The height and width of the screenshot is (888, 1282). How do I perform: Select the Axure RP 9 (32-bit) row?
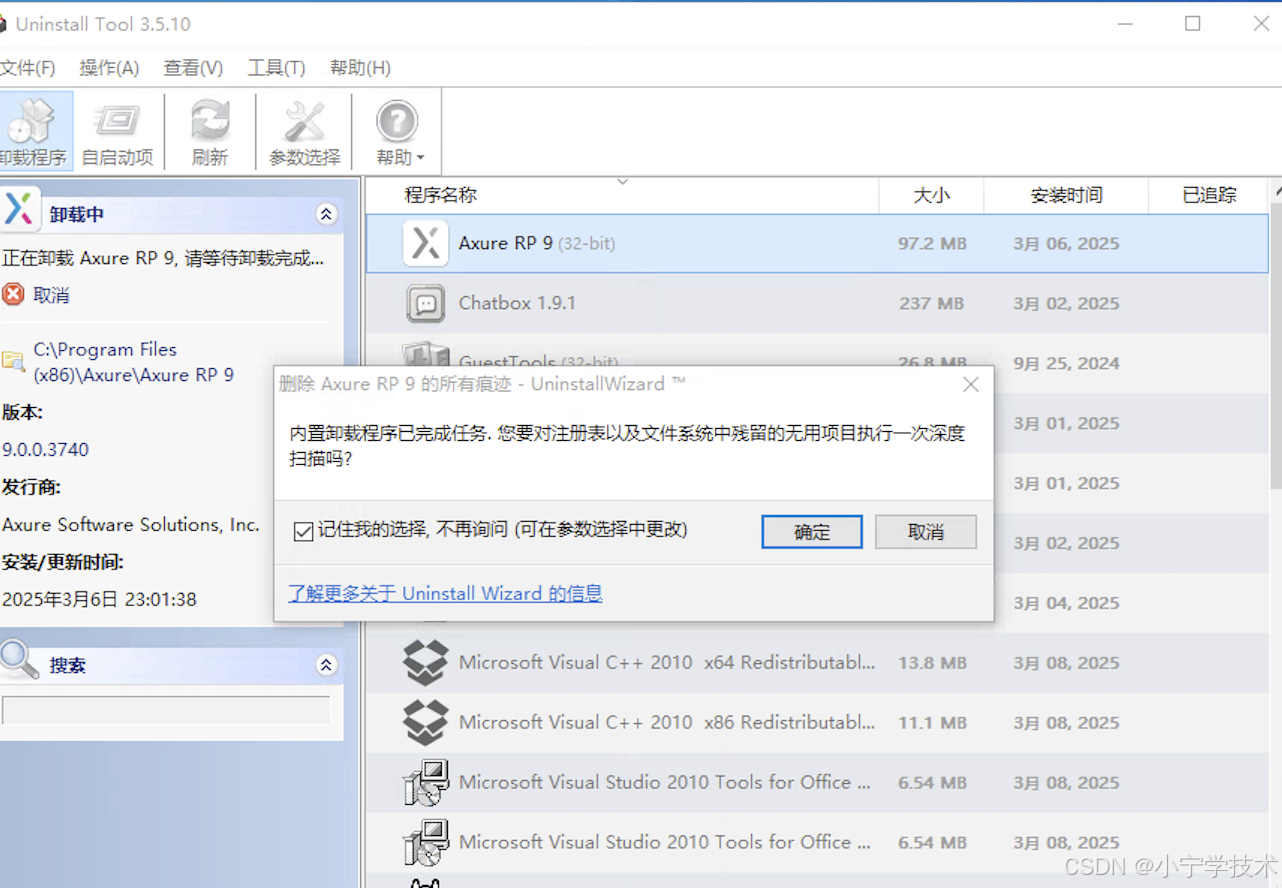point(817,243)
